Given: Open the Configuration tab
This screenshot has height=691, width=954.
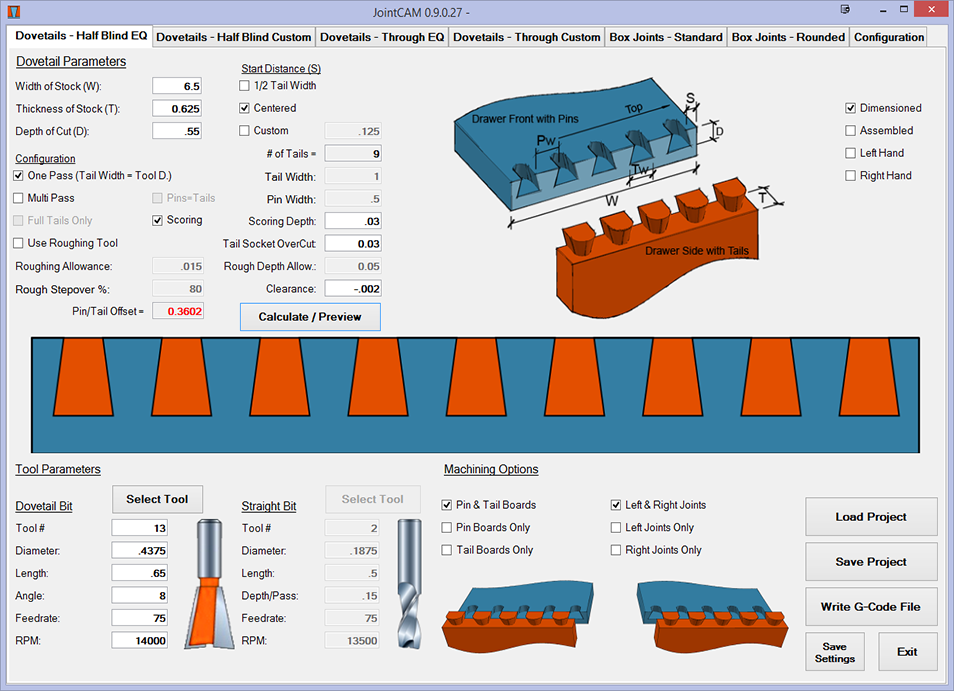Looking at the screenshot, I should [x=888, y=37].
